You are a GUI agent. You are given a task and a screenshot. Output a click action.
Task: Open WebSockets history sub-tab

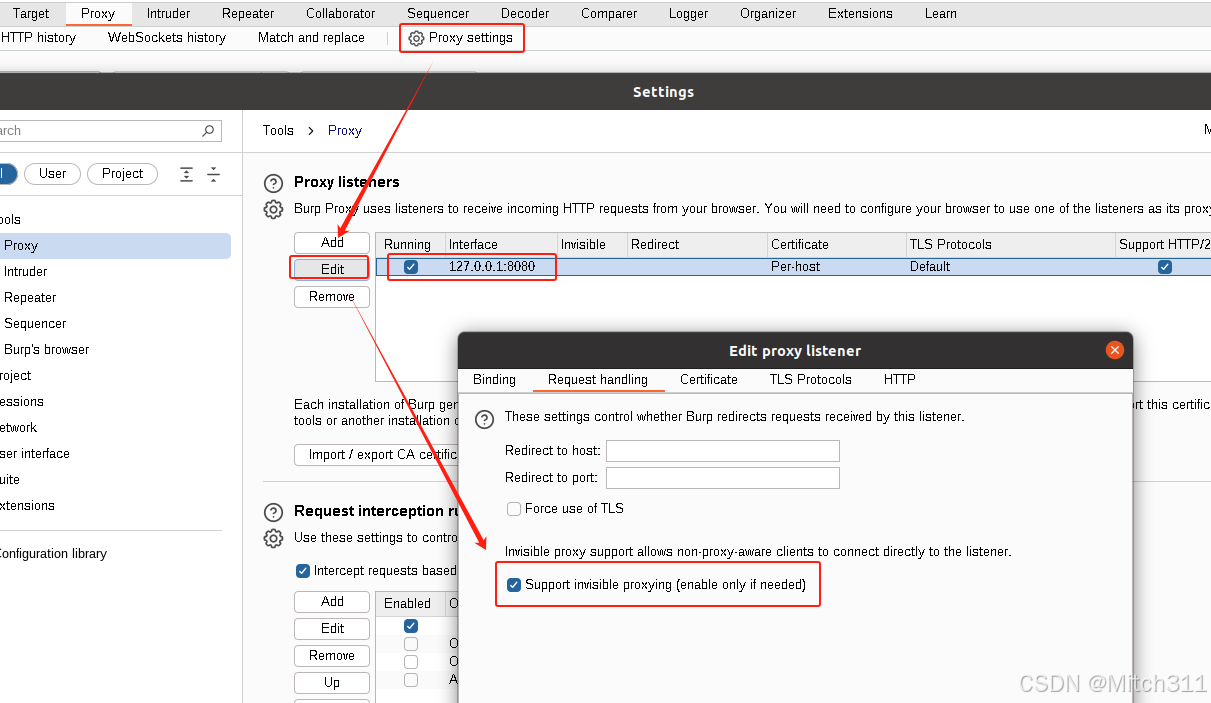coord(167,38)
